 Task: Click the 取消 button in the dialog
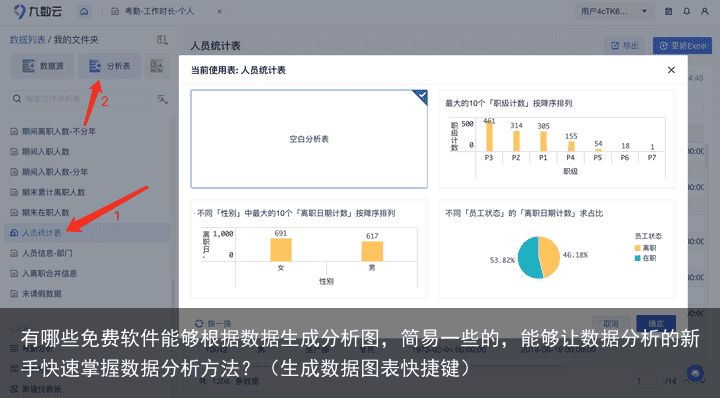tap(611, 324)
